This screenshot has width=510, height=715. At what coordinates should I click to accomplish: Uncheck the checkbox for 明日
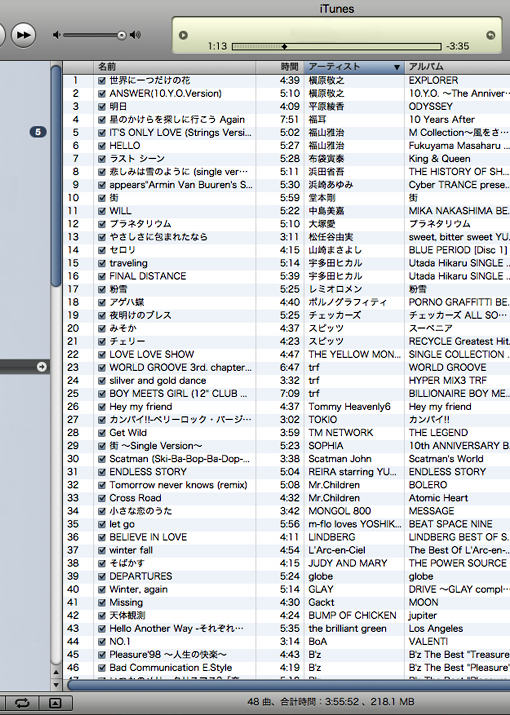(102, 107)
